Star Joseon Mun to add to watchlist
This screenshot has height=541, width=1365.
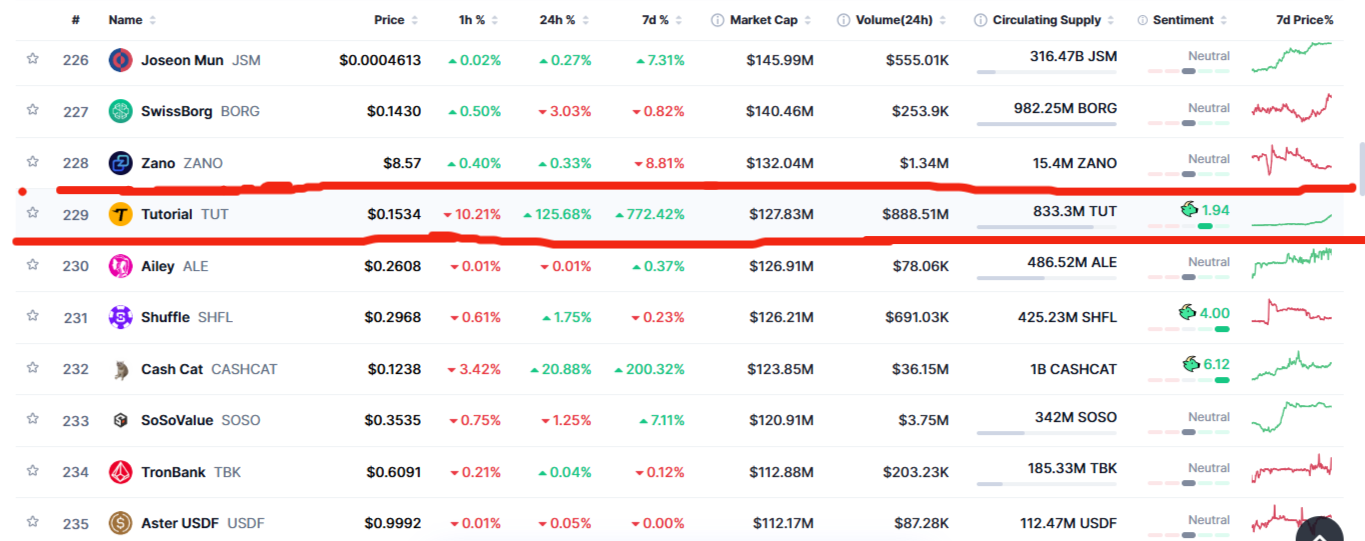32,59
